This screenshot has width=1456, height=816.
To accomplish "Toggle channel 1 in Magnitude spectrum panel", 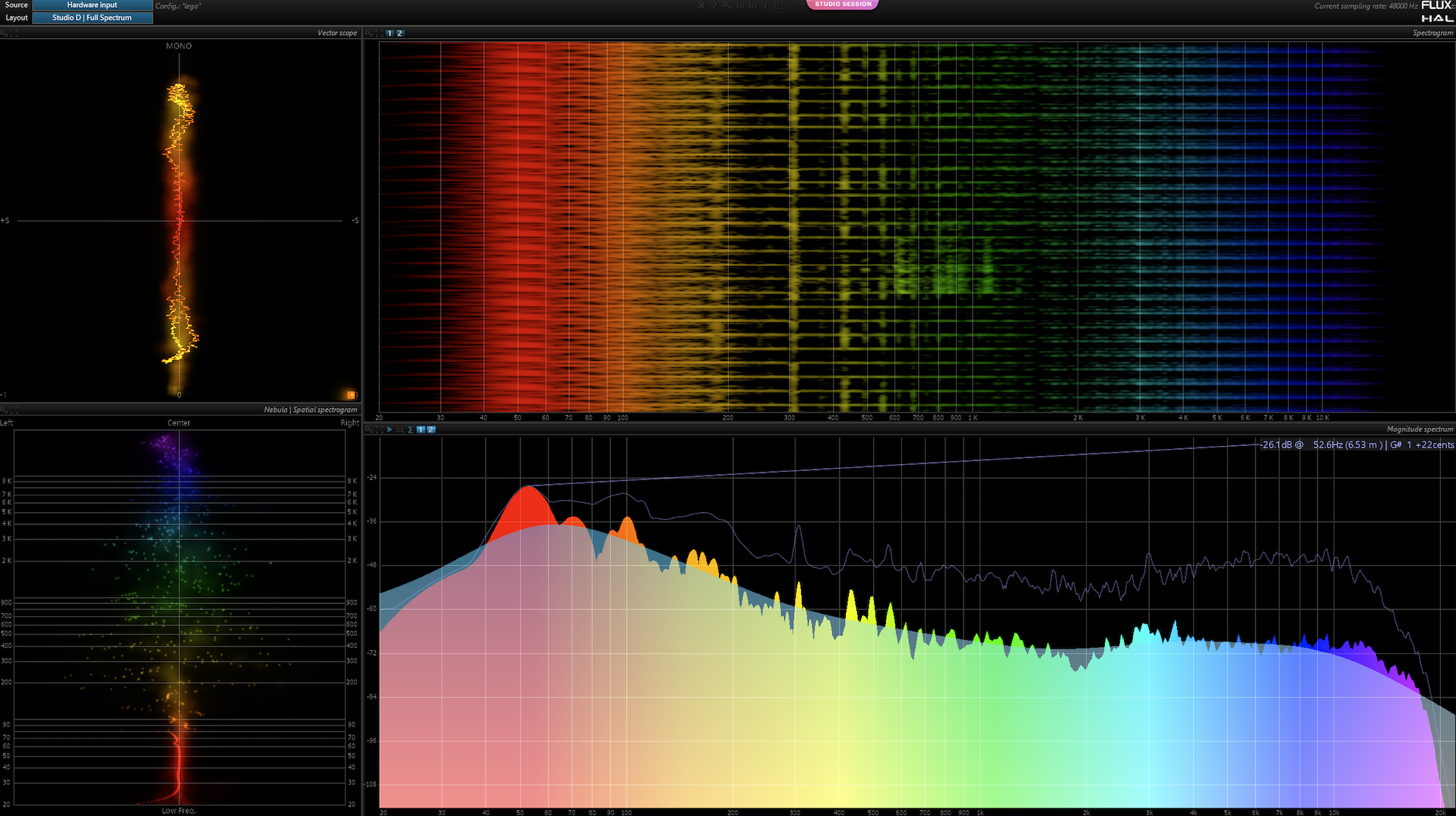I will point(421,430).
